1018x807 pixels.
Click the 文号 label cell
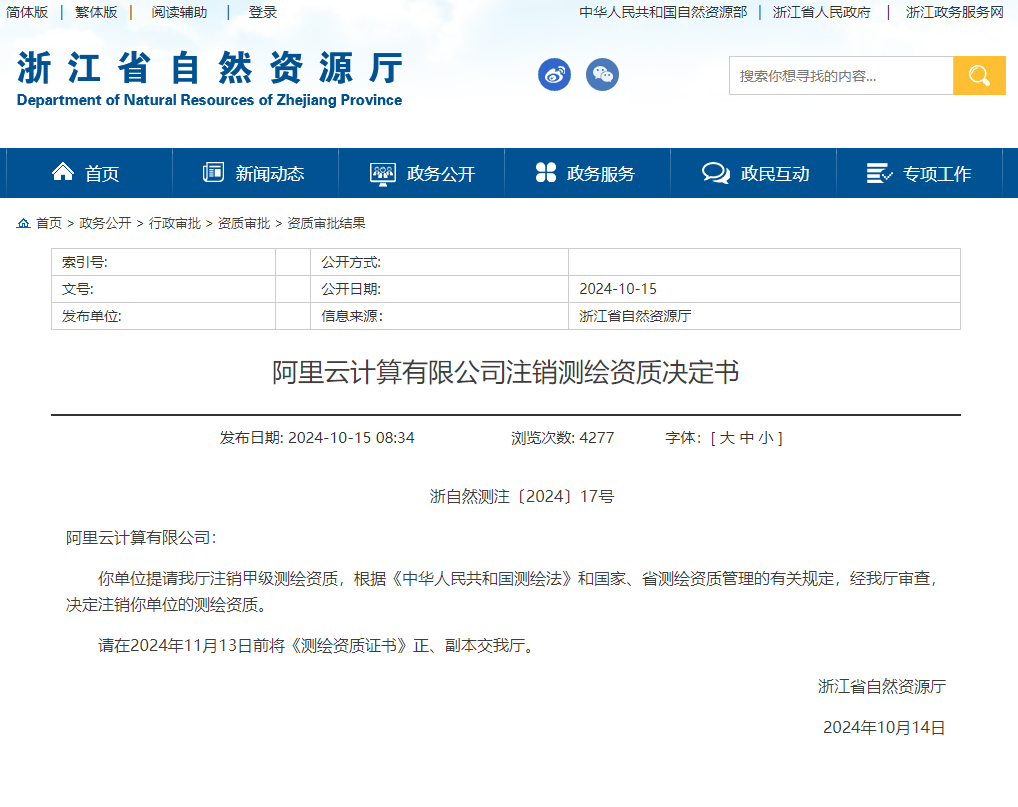tap(164, 289)
